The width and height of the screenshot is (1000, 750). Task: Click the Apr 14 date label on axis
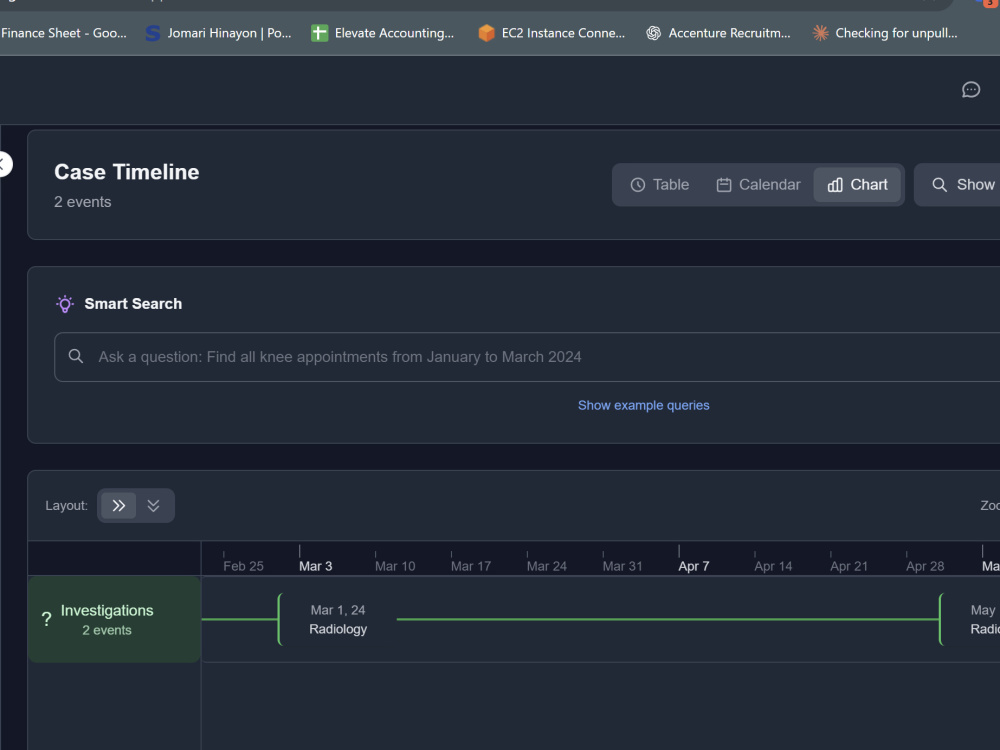pyautogui.click(x=773, y=566)
